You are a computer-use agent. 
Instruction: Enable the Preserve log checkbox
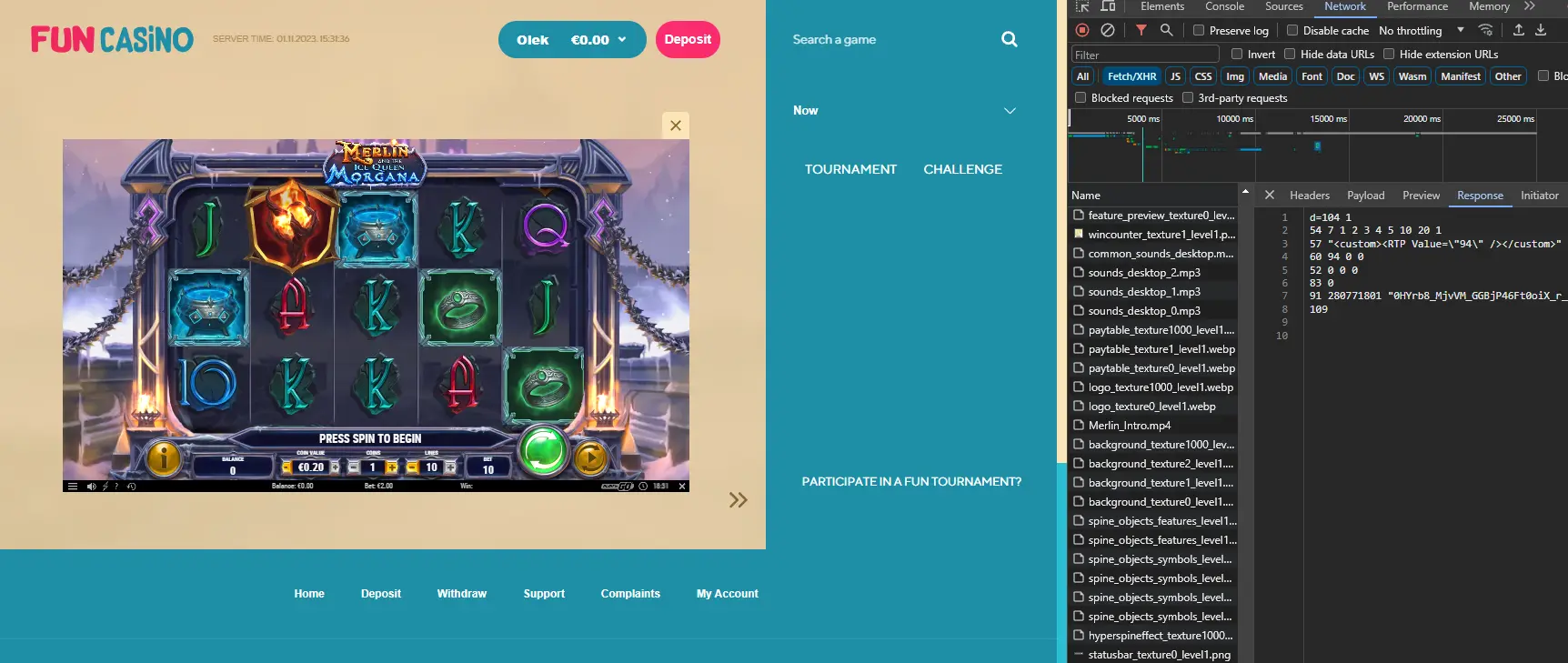point(1199,30)
